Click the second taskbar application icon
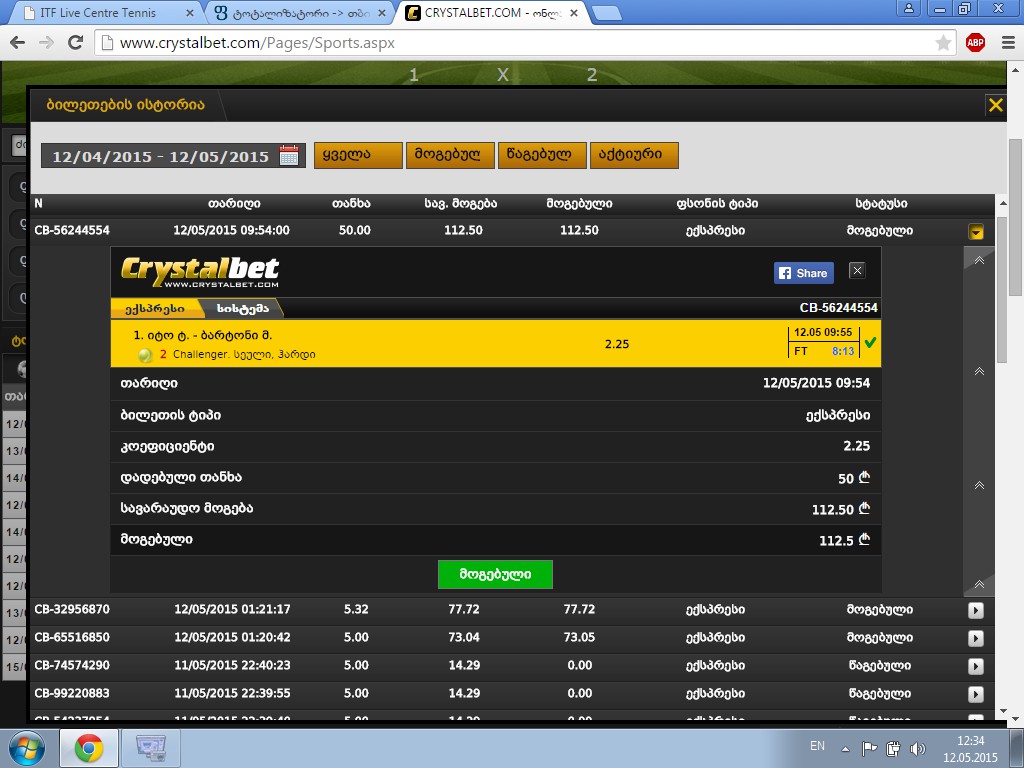The width and height of the screenshot is (1024, 768). (151, 748)
